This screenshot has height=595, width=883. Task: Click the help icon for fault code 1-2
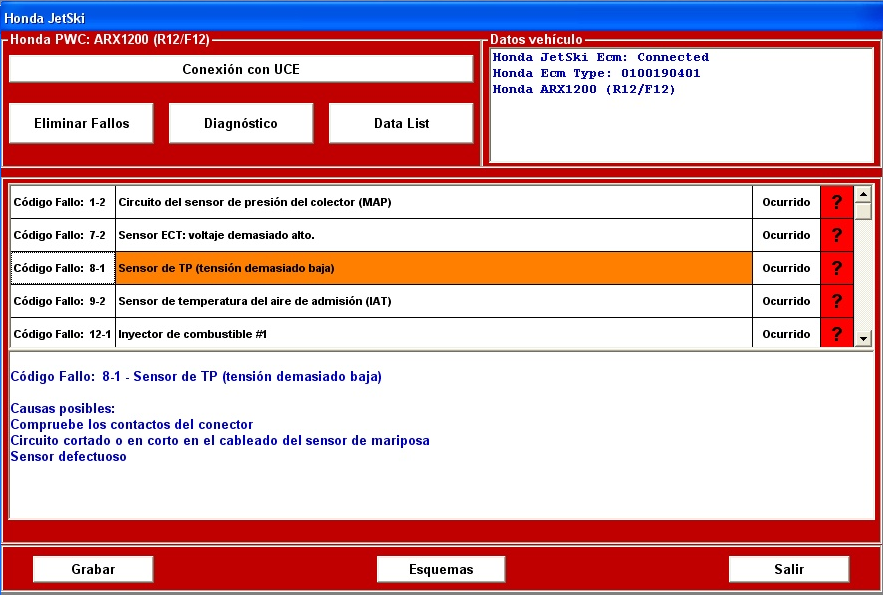point(836,202)
